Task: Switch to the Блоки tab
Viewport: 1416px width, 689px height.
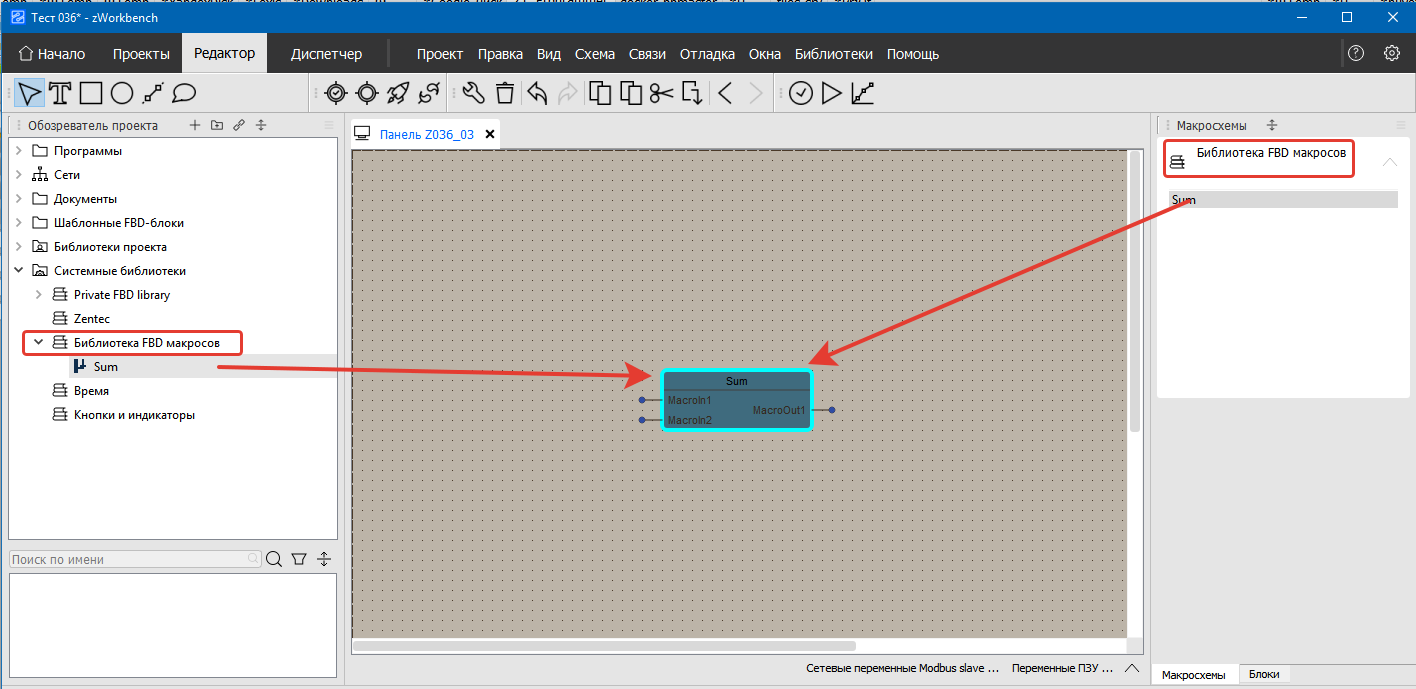Action: click(x=1263, y=675)
